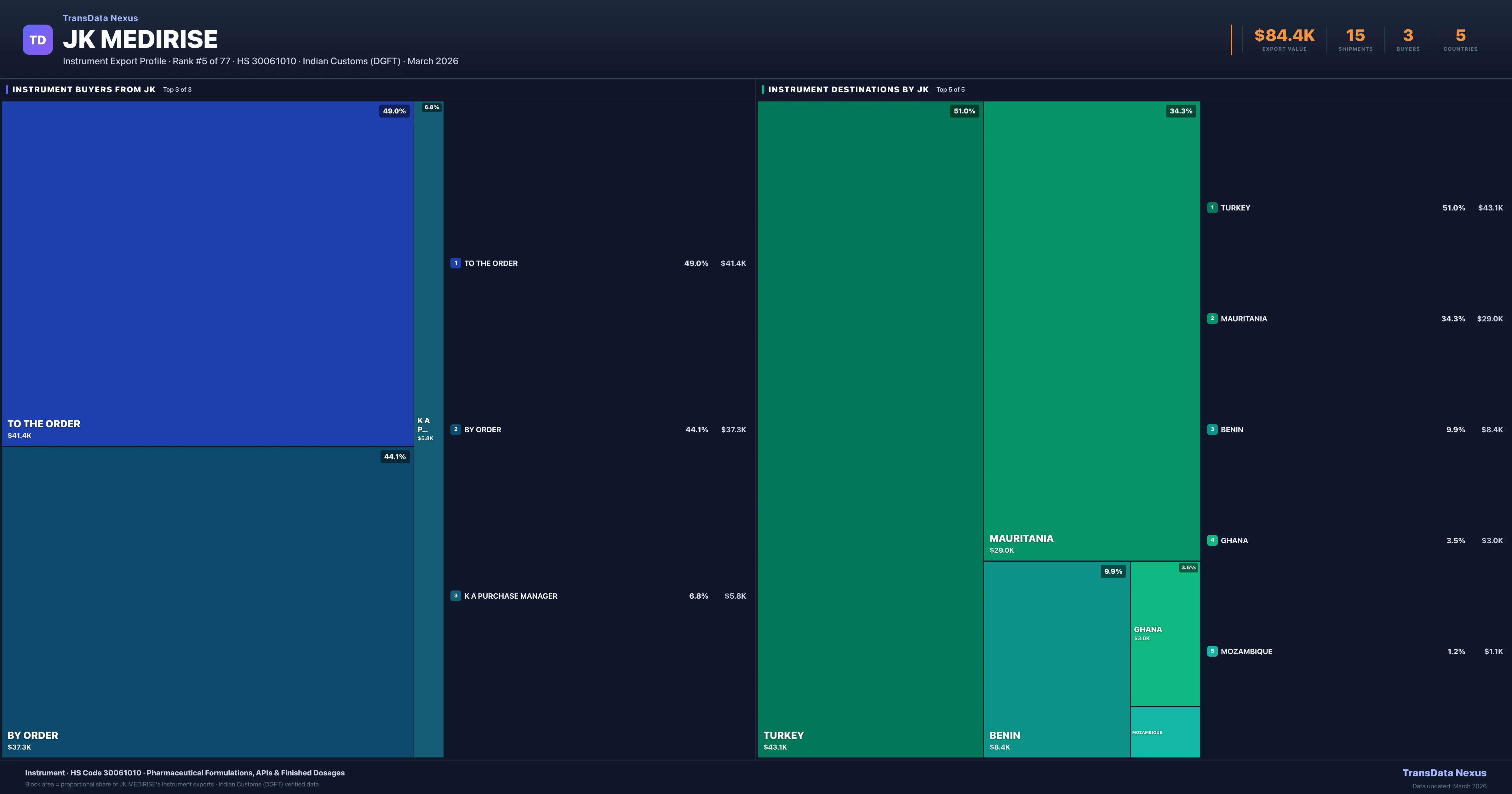This screenshot has height=794, width=1512.
Task: Open the TransData Nexus header link
Action: click(100, 18)
